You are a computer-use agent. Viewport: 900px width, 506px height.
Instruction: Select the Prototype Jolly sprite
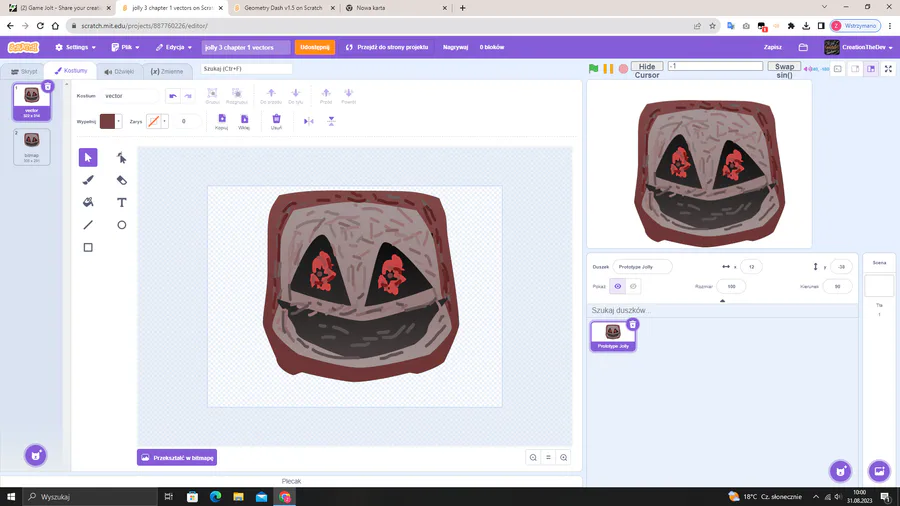[613, 336]
